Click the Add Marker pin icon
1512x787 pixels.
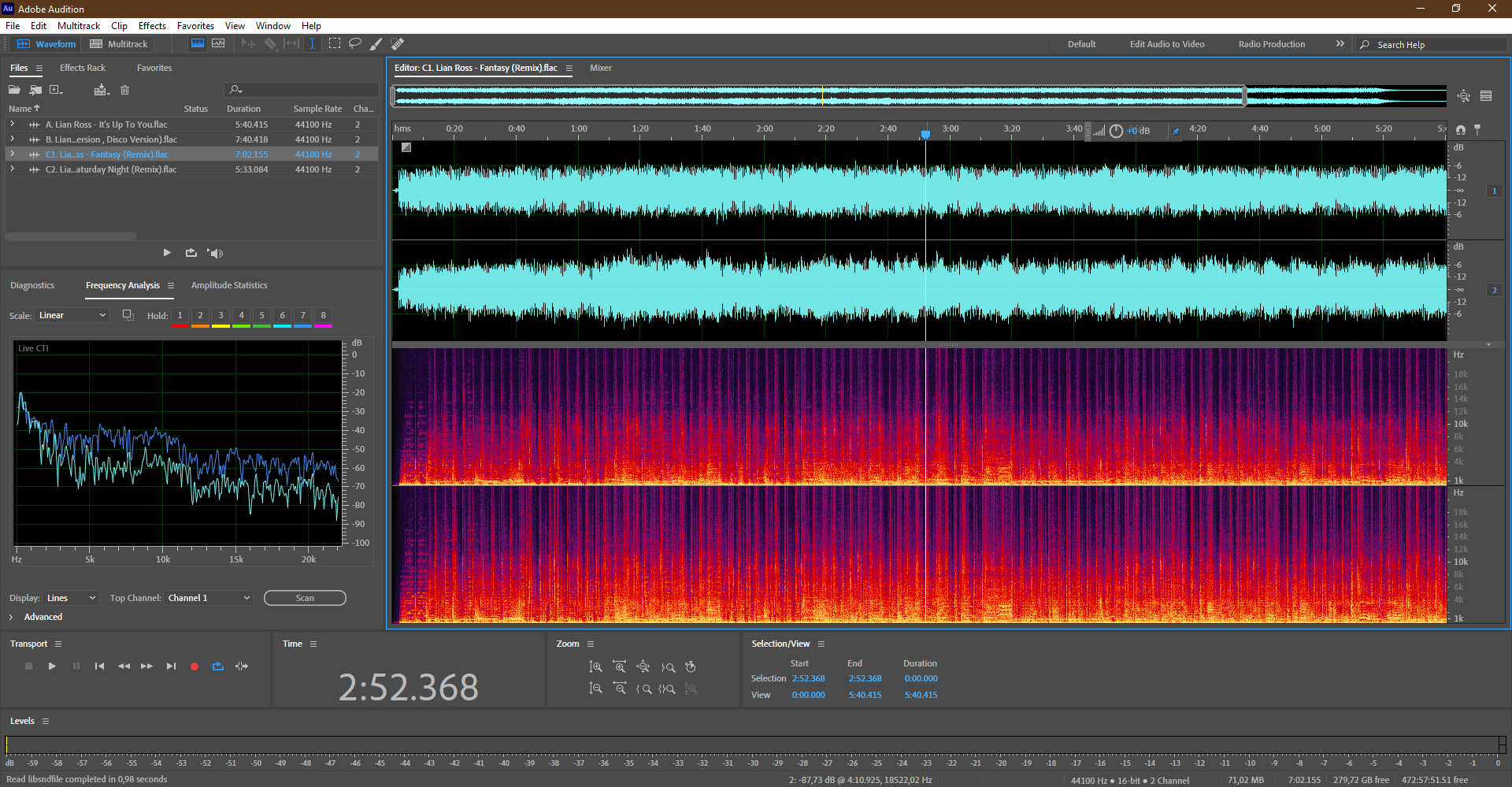click(1477, 129)
